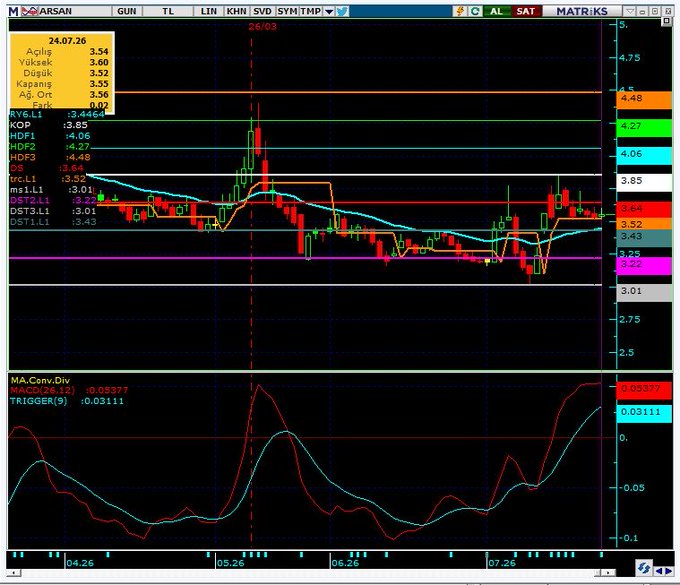Screen dimensions: 680x585
Task: Click the orange 3.52 price level label
Action: point(644,224)
